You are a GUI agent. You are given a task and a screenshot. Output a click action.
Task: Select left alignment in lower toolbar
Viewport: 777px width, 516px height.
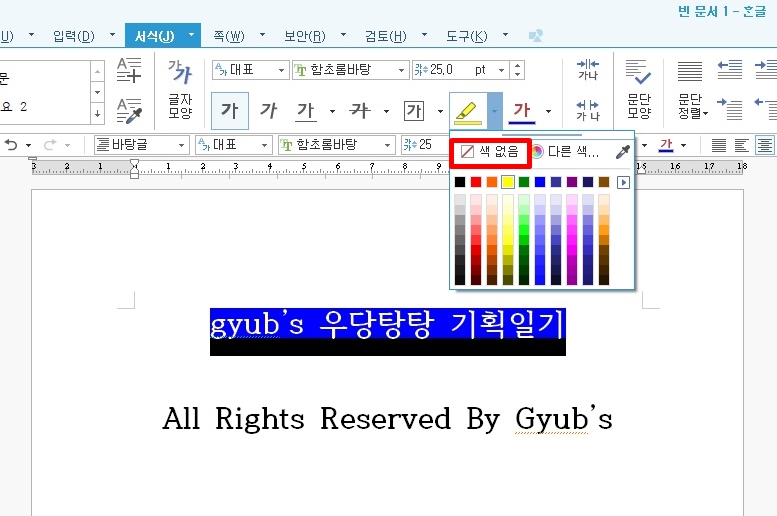point(741,145)
